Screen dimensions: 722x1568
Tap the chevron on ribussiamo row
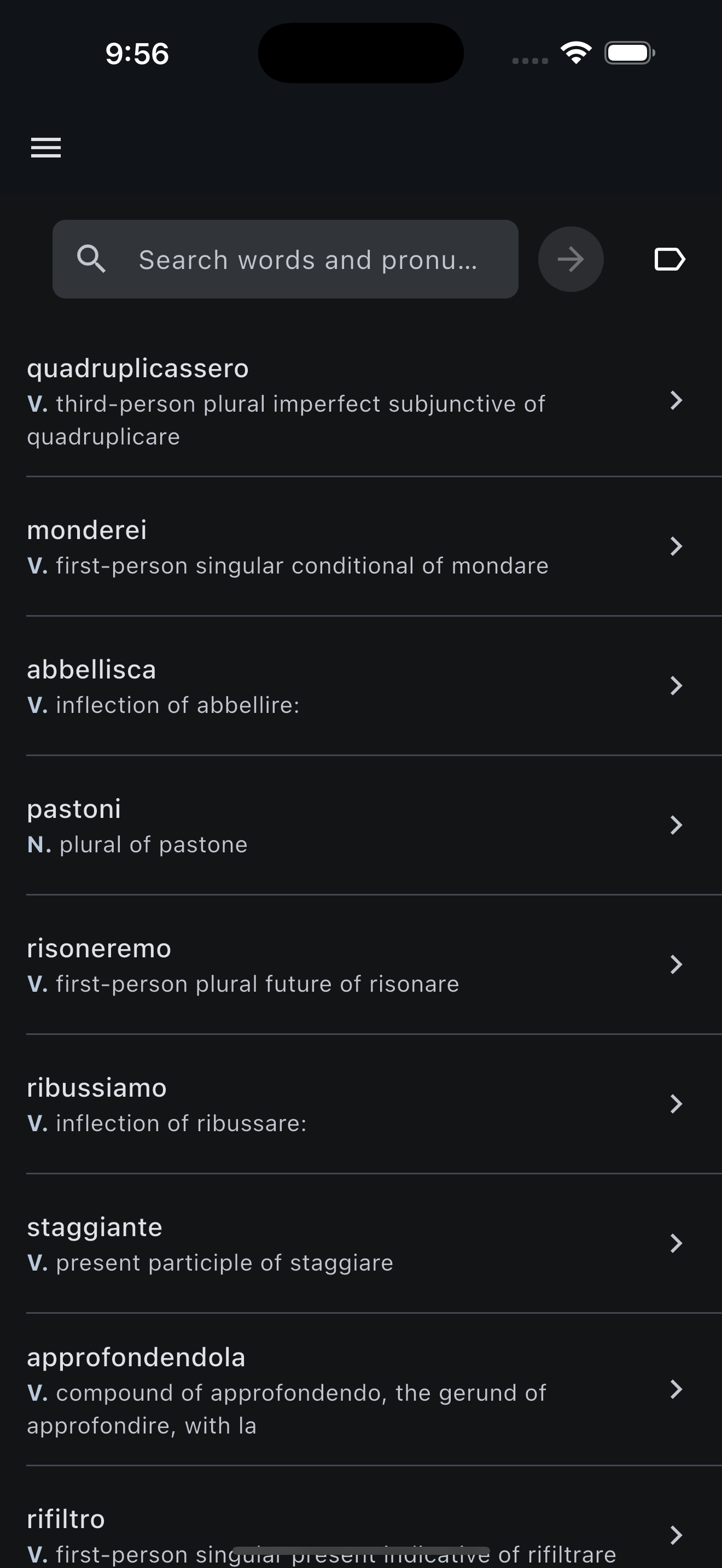676,1104
